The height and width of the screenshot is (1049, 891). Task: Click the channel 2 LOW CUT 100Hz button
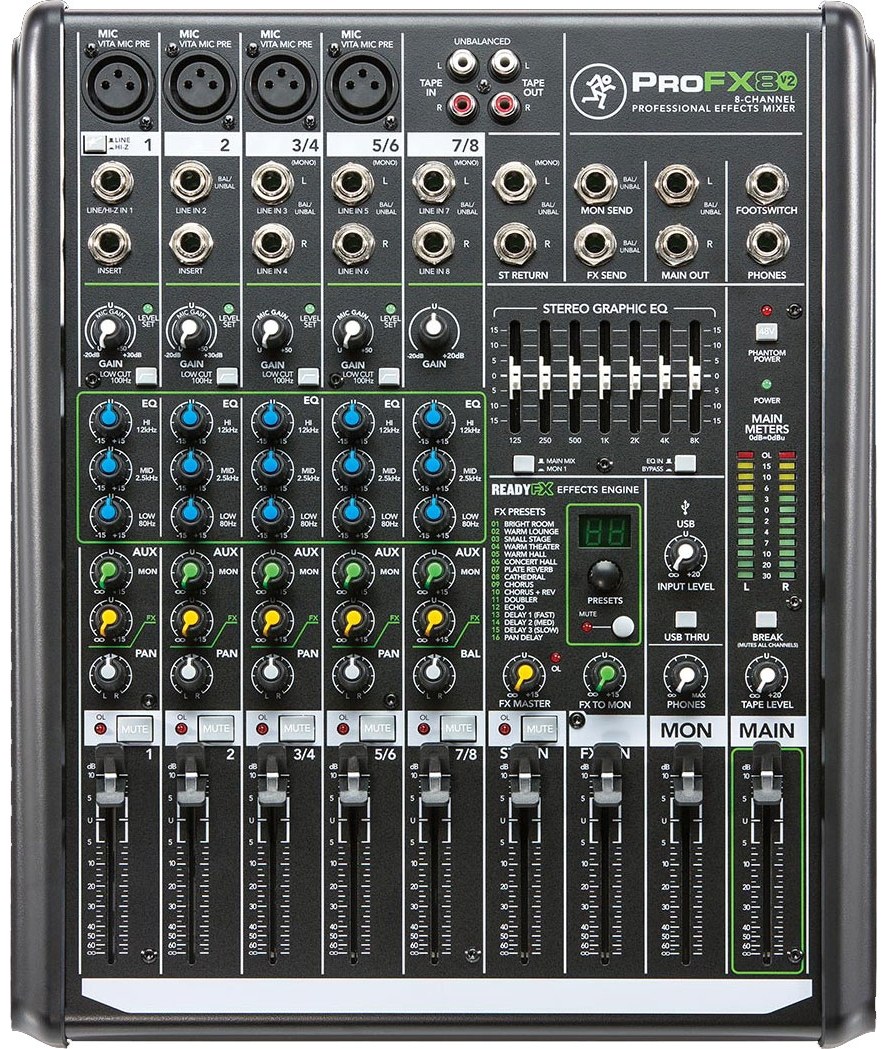[228, 377]
